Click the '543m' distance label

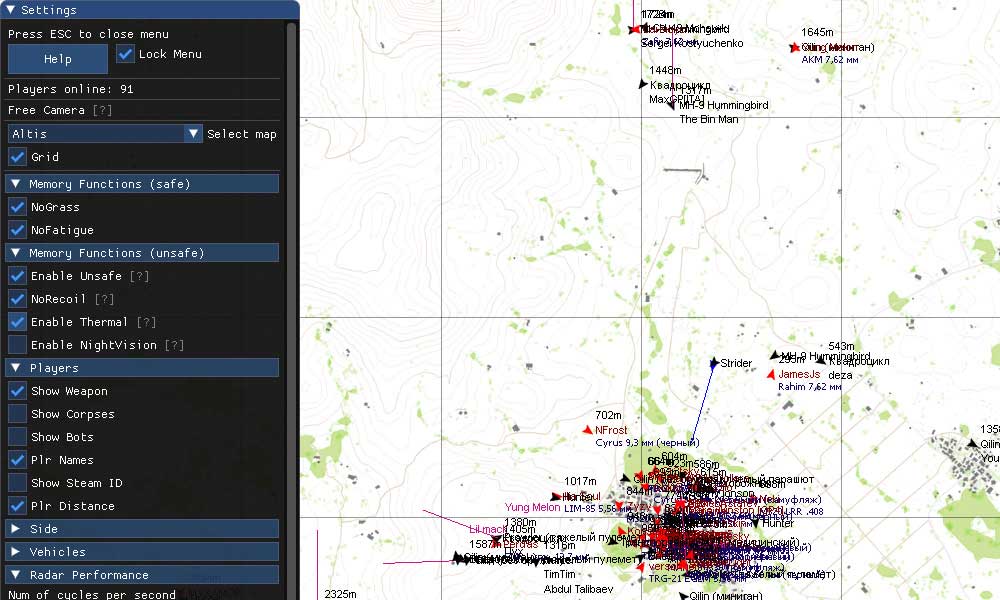point(841,346)
